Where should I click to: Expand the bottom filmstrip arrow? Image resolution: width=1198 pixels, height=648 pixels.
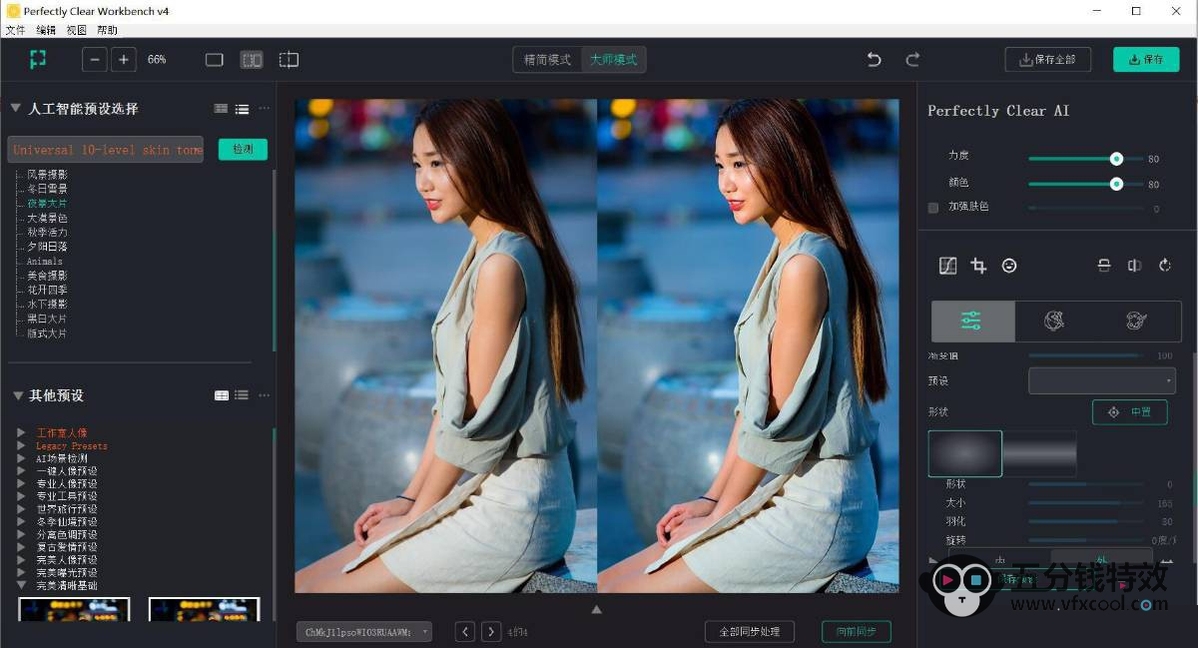(x=597, y=610)
